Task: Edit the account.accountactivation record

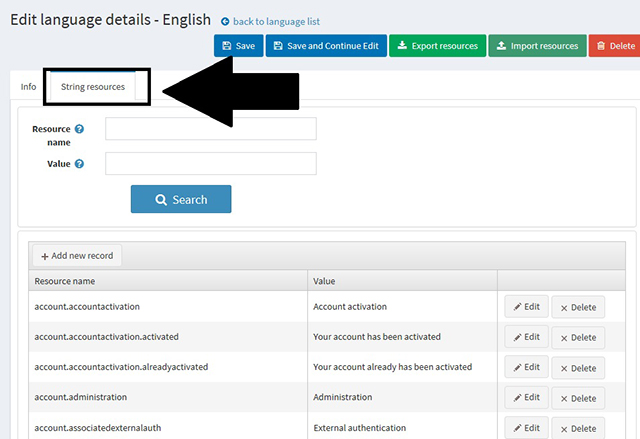Action: pos(527,306)
